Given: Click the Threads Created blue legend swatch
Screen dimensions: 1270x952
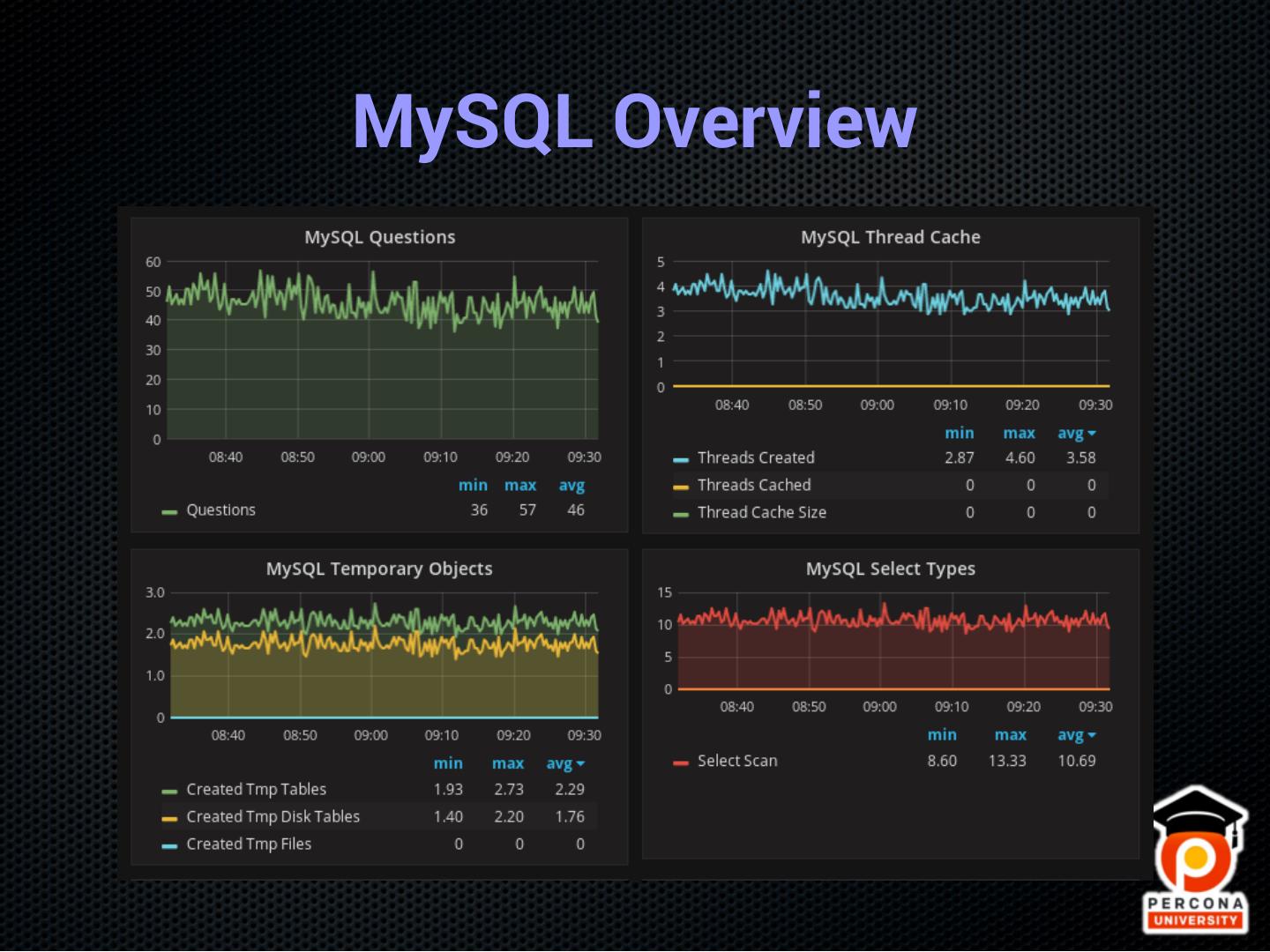Looking at the screenshot, I should [x=680, y=459].
